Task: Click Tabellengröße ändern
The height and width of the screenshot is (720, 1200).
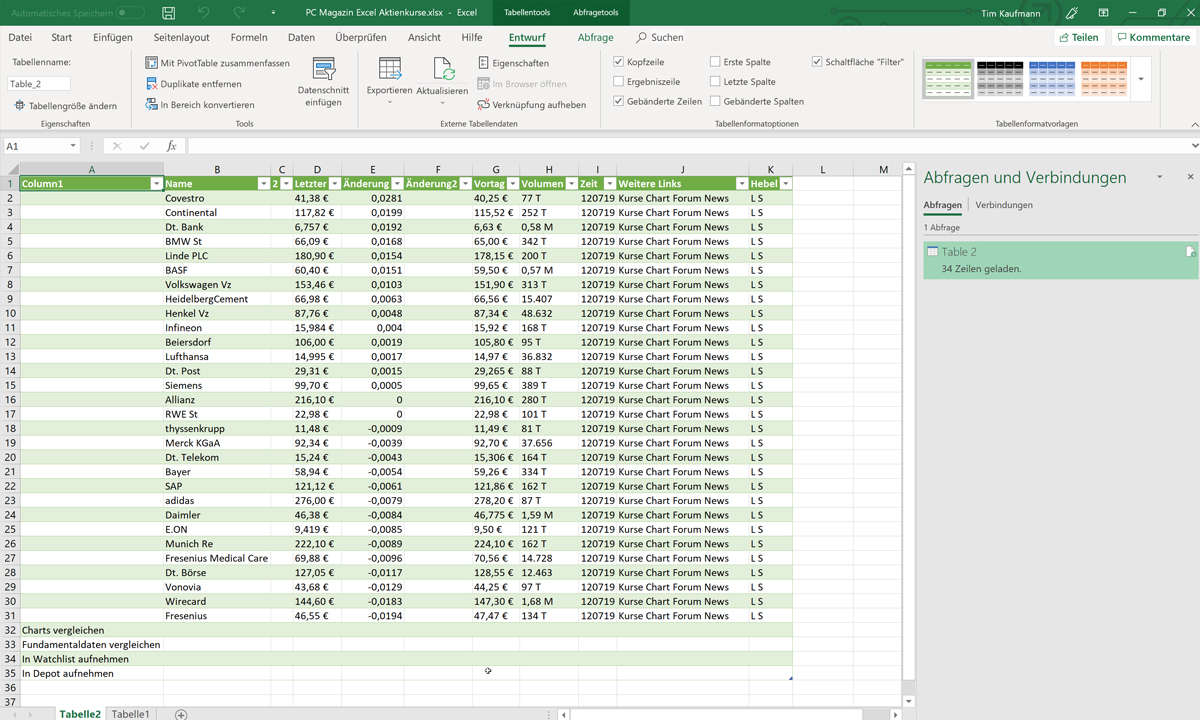Action: 64,106
